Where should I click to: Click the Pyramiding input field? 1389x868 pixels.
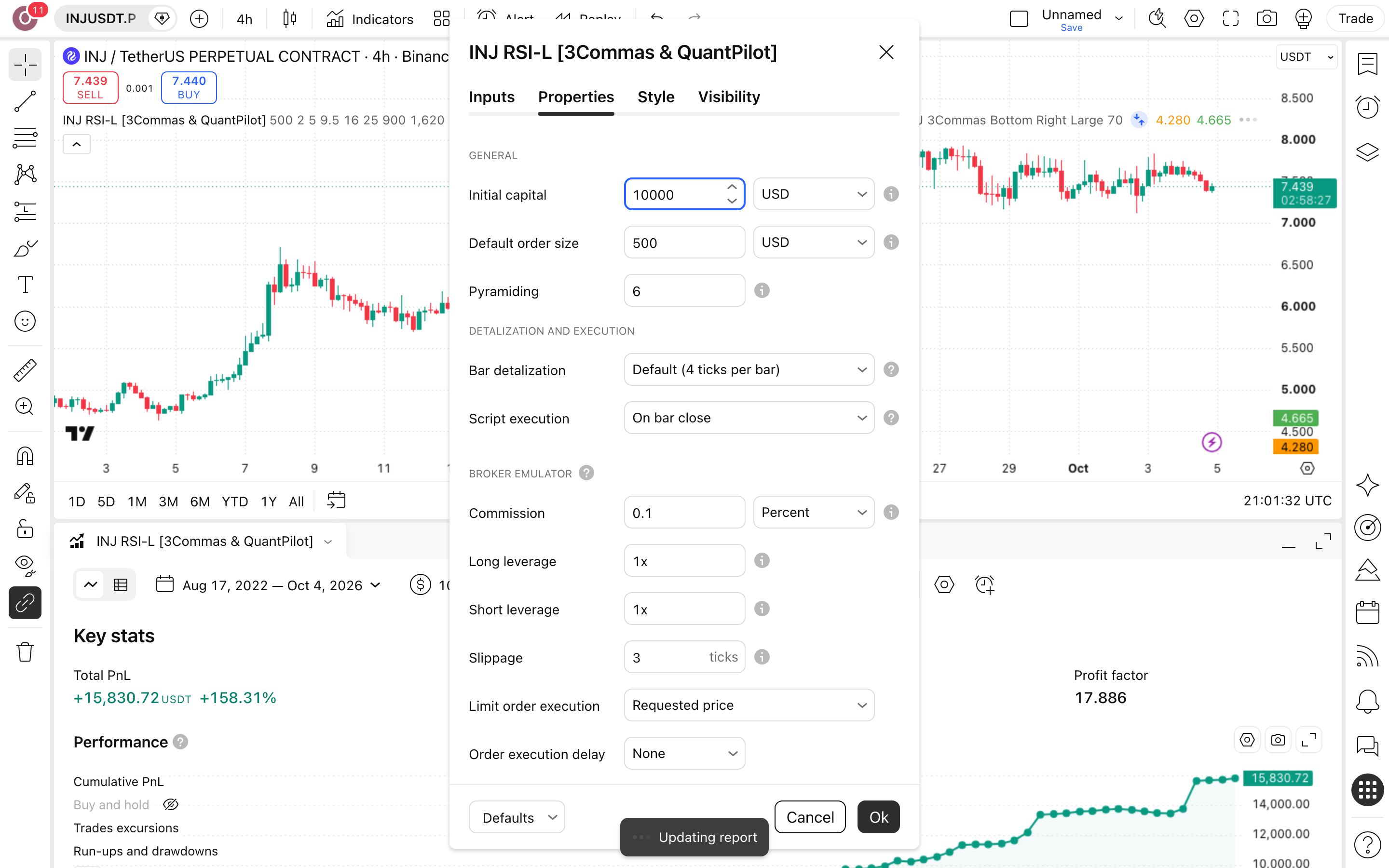coord(684,290)
